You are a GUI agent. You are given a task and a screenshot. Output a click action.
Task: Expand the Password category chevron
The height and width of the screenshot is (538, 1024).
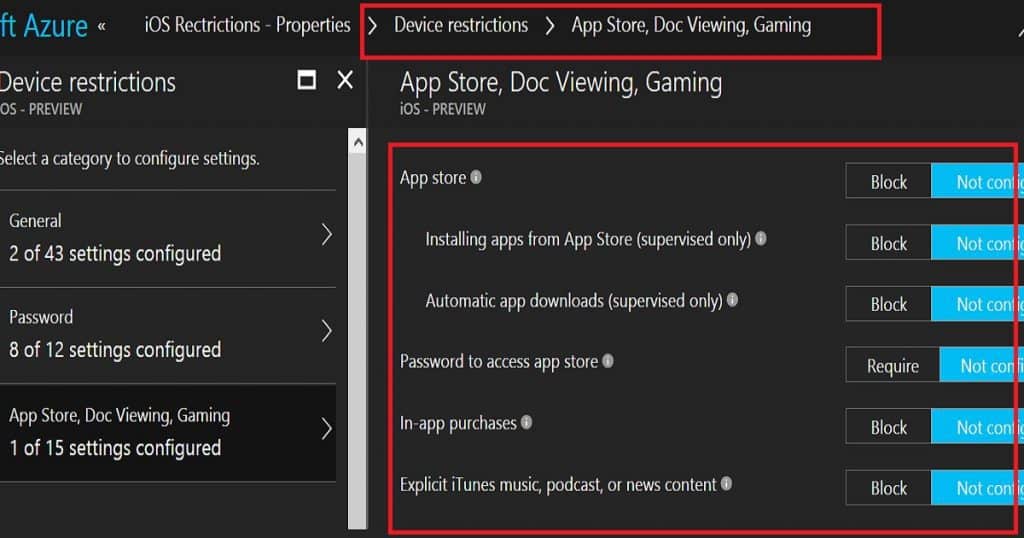(326, 331)
